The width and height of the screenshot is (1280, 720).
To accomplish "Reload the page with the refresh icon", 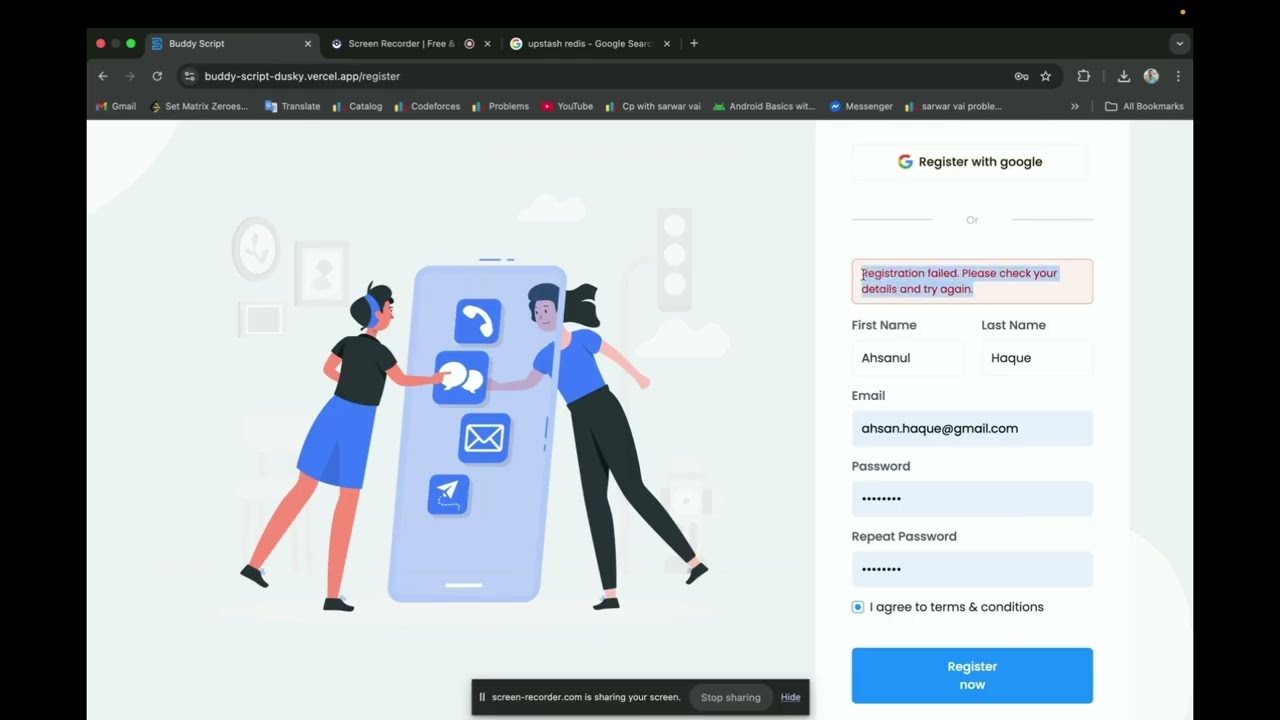I will (157, 76).
